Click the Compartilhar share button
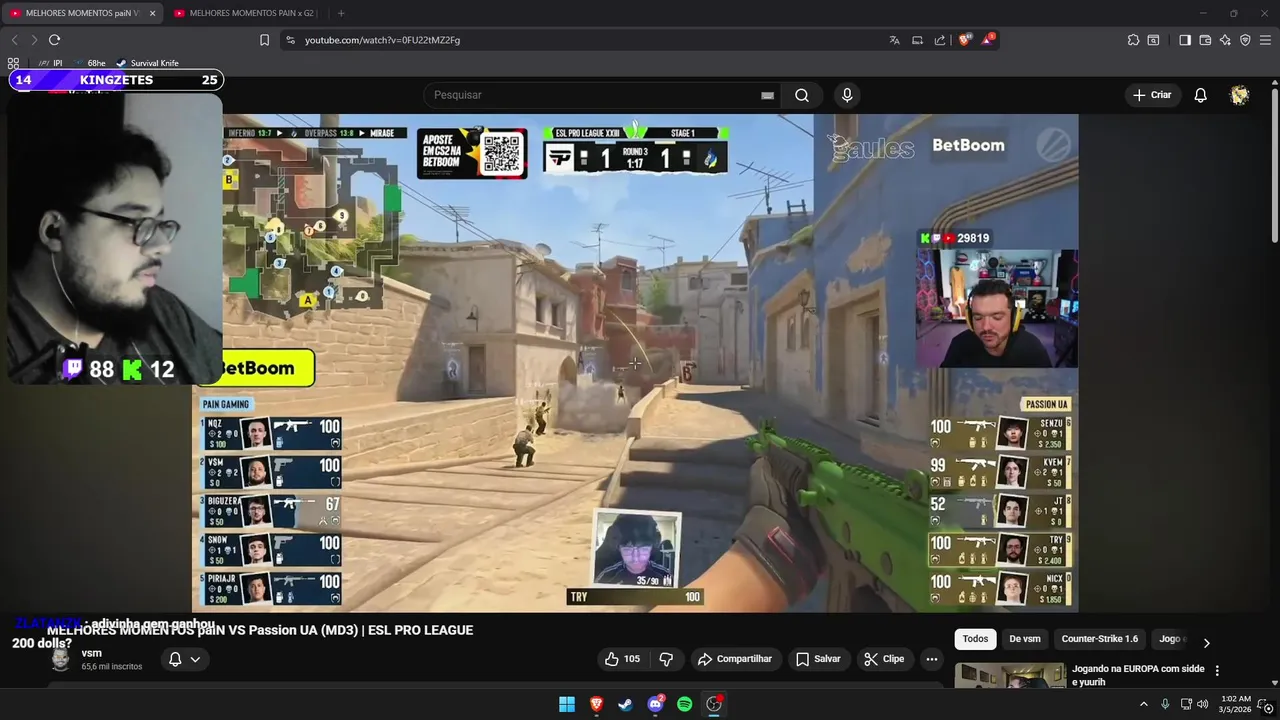 click(735, 659)
